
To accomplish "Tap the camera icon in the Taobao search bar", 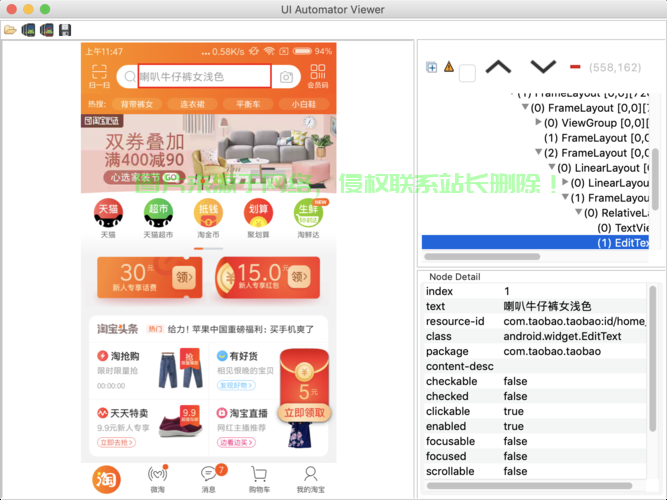I will tap(286, 77).
